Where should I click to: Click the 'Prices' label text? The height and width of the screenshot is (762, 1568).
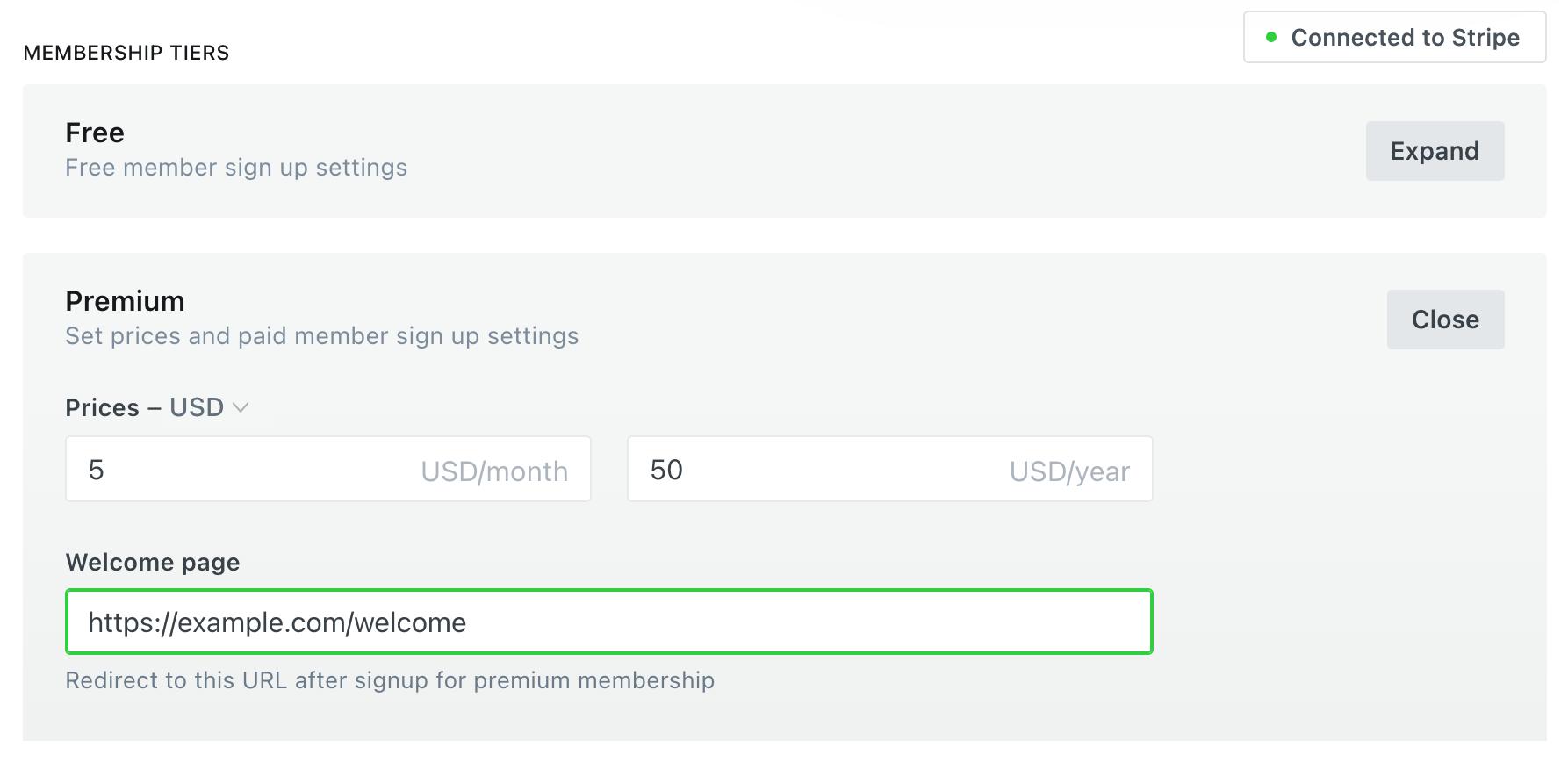pos(102,407)
